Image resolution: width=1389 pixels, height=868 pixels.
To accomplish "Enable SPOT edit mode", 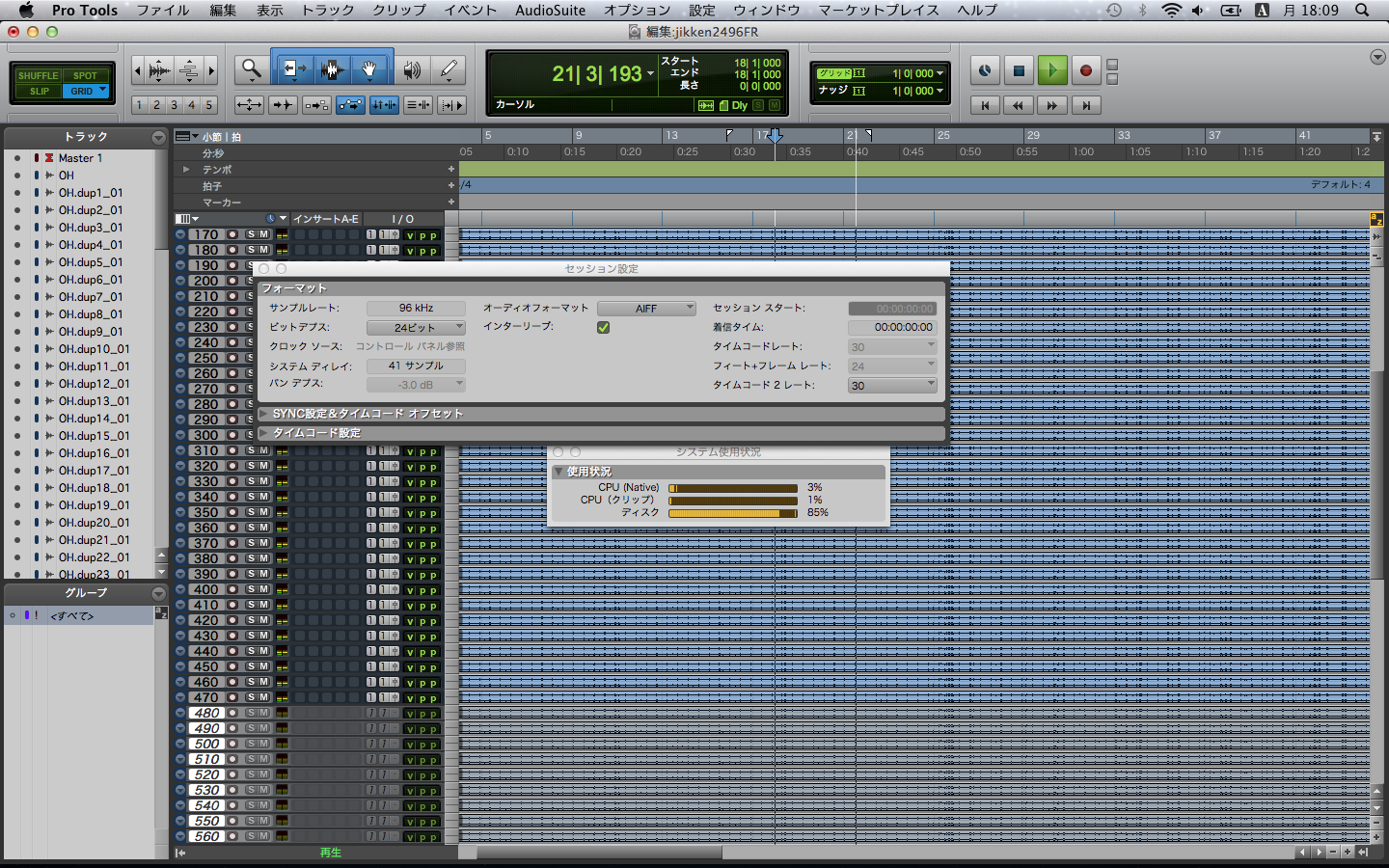I will [86, 75].
